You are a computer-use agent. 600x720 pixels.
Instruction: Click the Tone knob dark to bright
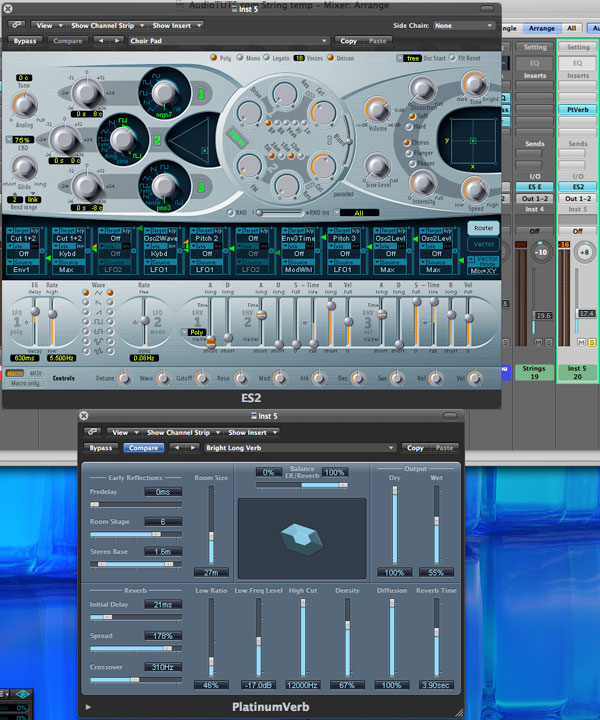click(x=475, y=84)
